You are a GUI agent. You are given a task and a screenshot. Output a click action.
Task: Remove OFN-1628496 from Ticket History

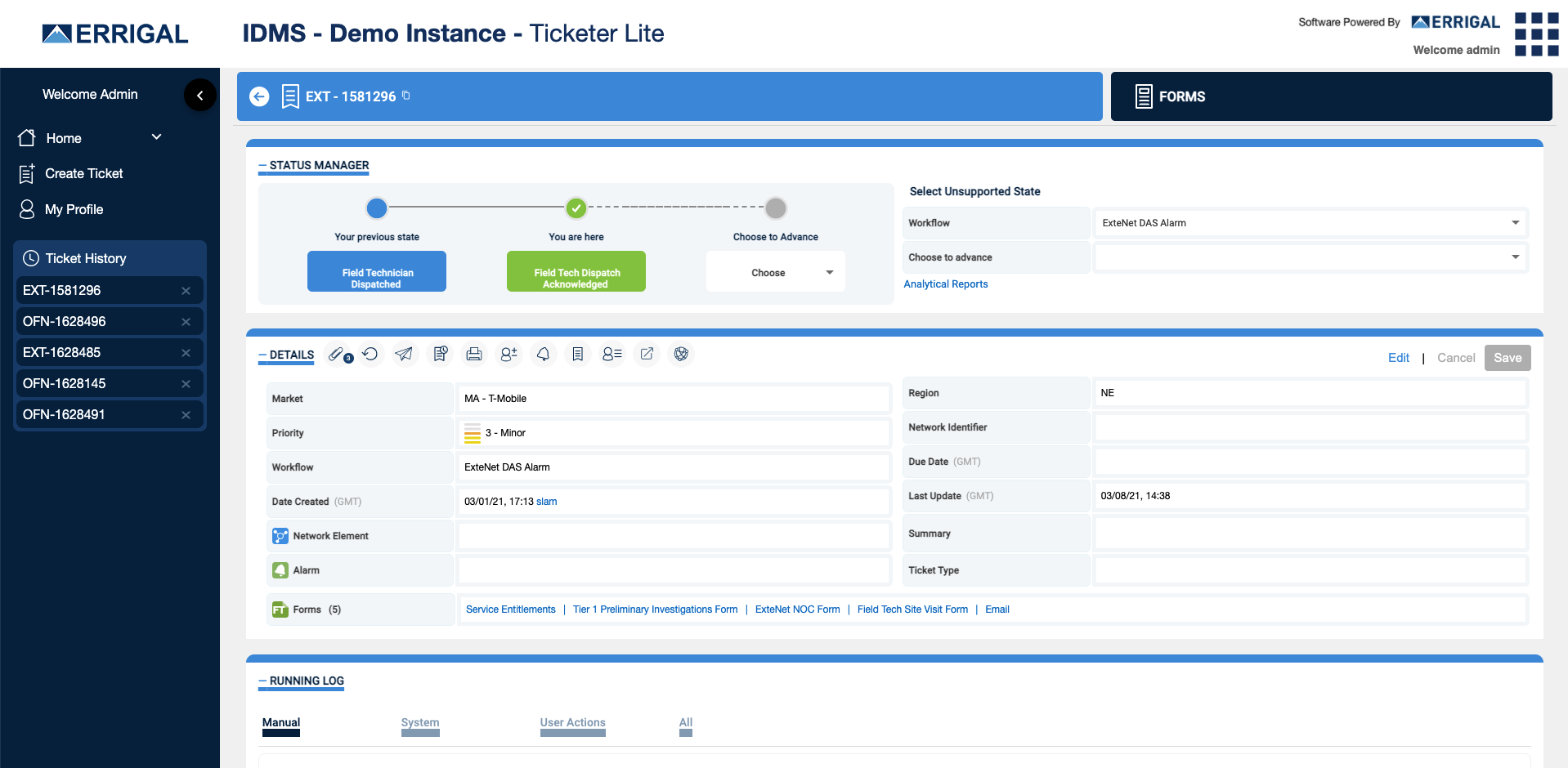pyautogui.click(x=186, y=322)
